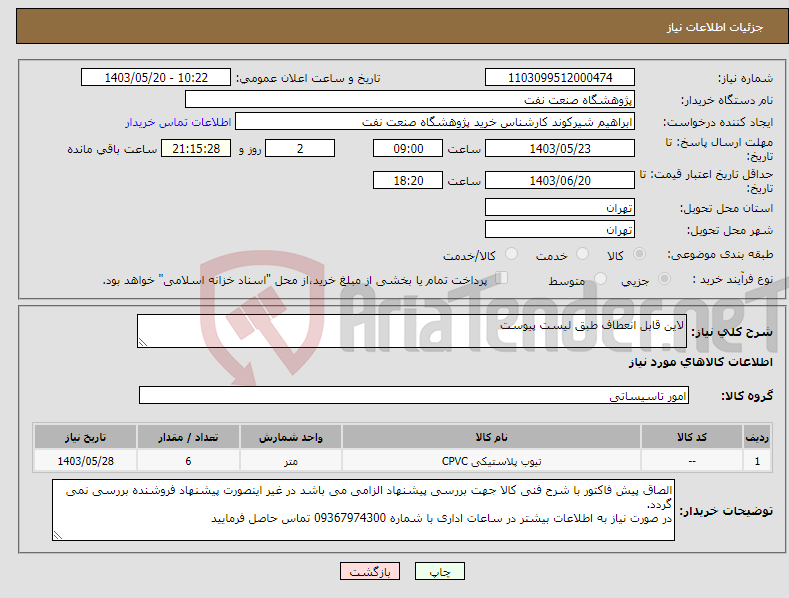Click the row number cell 1

(757, 461)
